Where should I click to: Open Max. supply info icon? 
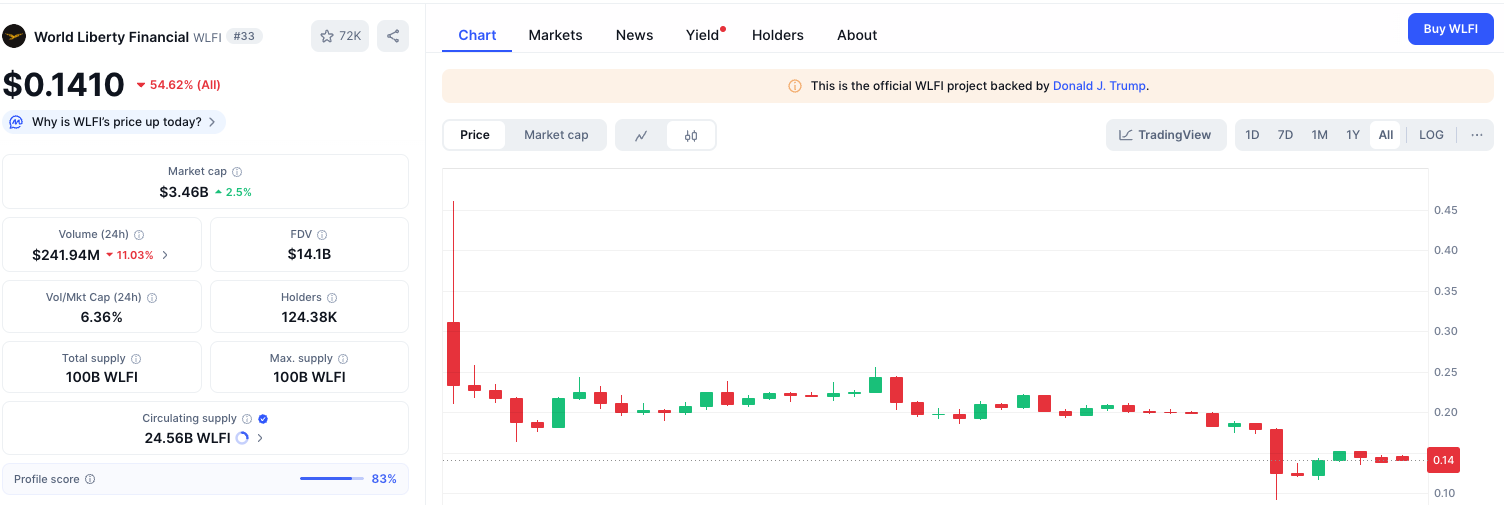point(343,359)
